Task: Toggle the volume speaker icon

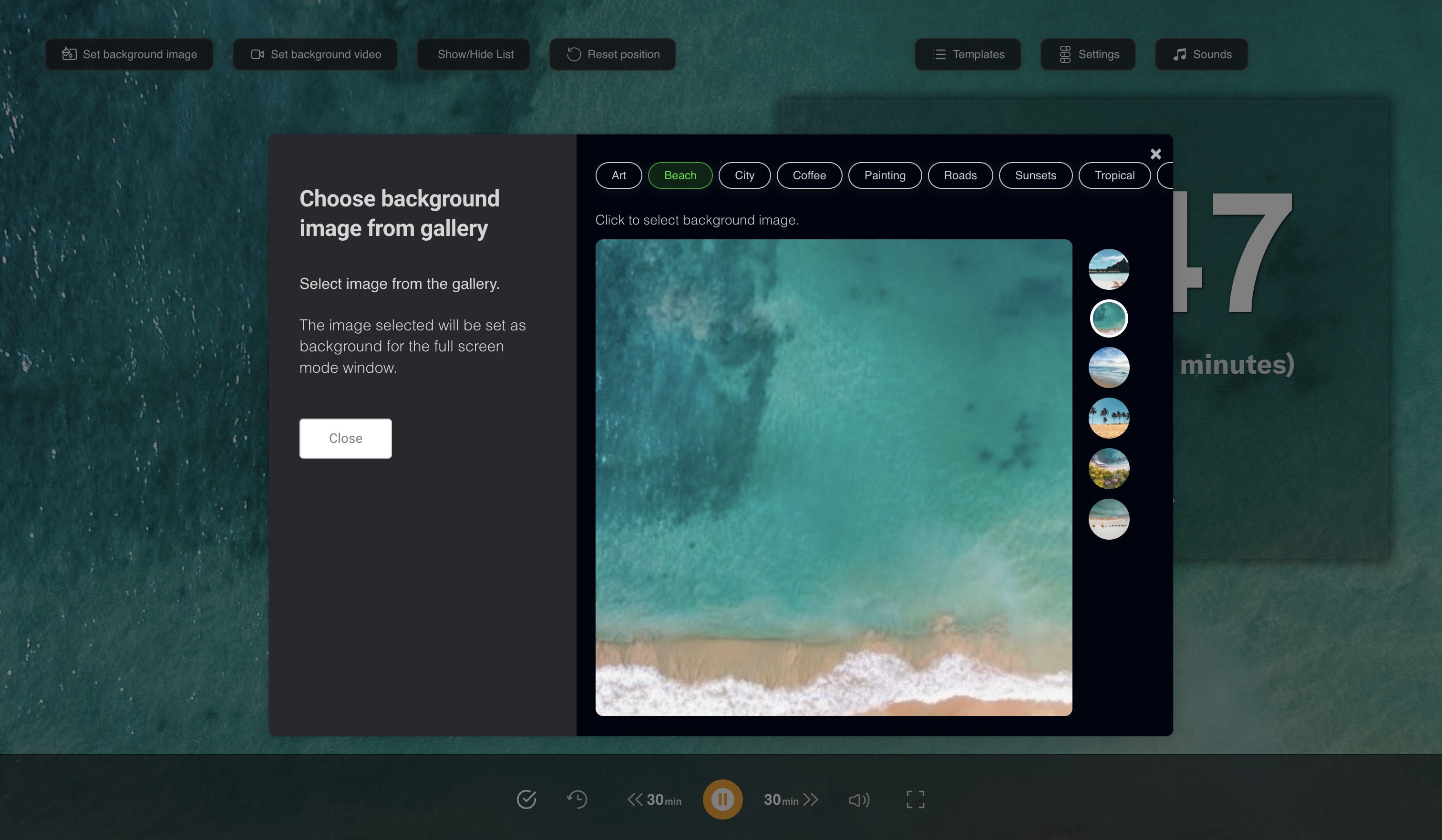Action: coord(859,799)
